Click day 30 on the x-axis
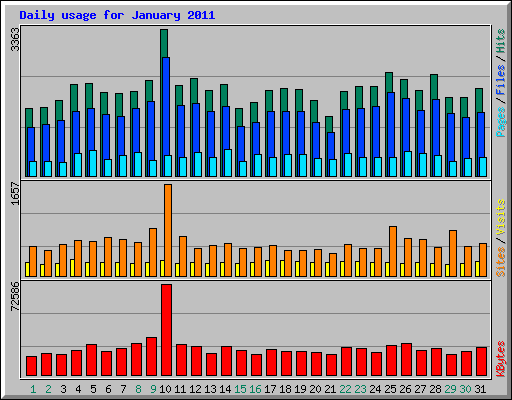Screen dimensions: 512x400 pyautogui.click(x=465, y=389)
